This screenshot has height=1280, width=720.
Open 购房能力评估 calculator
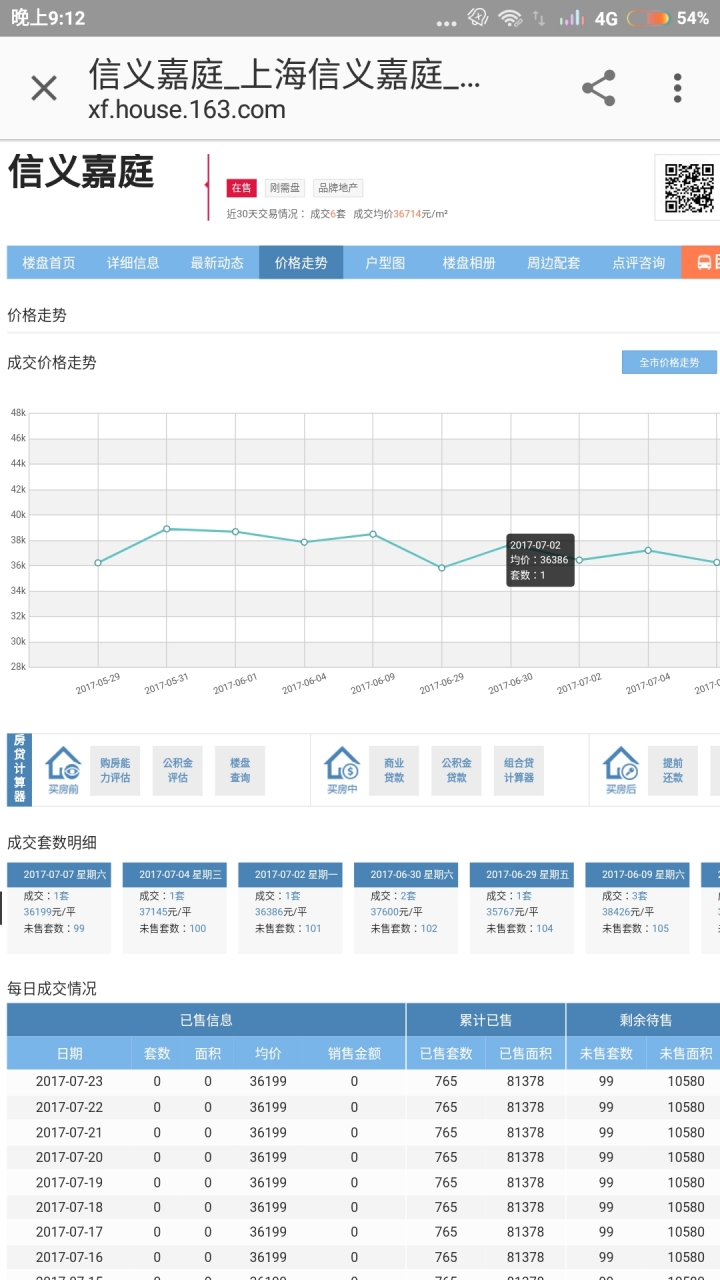(x=115, y=770)
